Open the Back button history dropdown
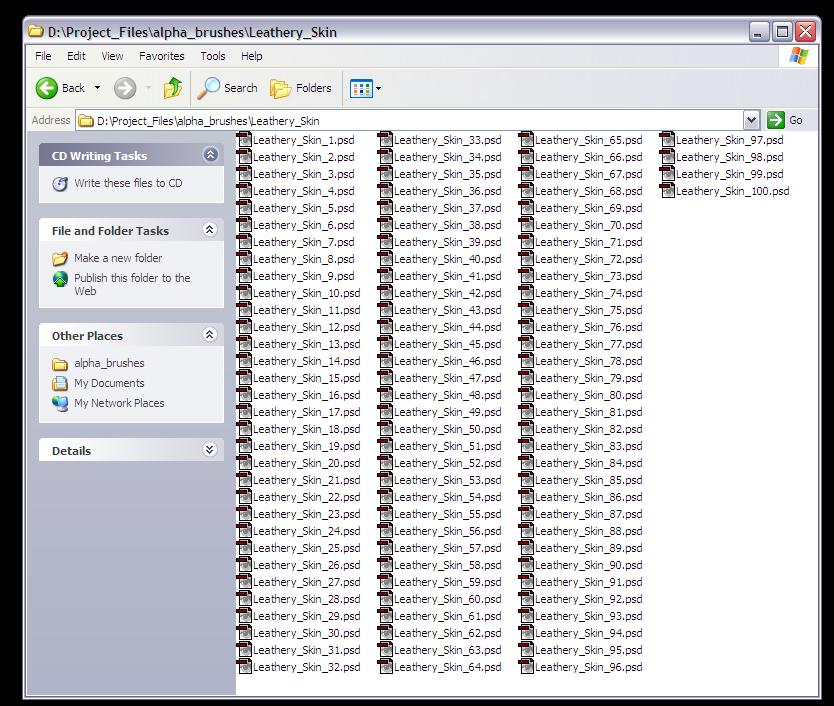 (97, 88)
